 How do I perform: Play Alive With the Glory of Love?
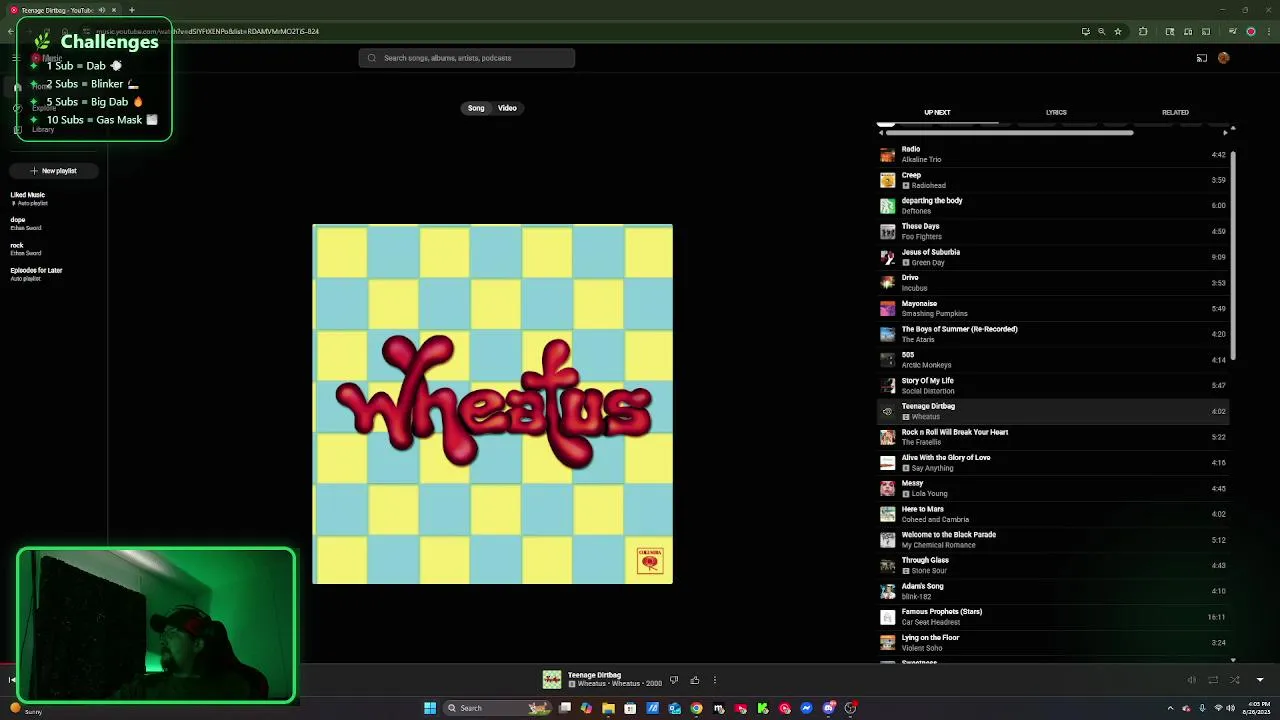(1052, 463)
